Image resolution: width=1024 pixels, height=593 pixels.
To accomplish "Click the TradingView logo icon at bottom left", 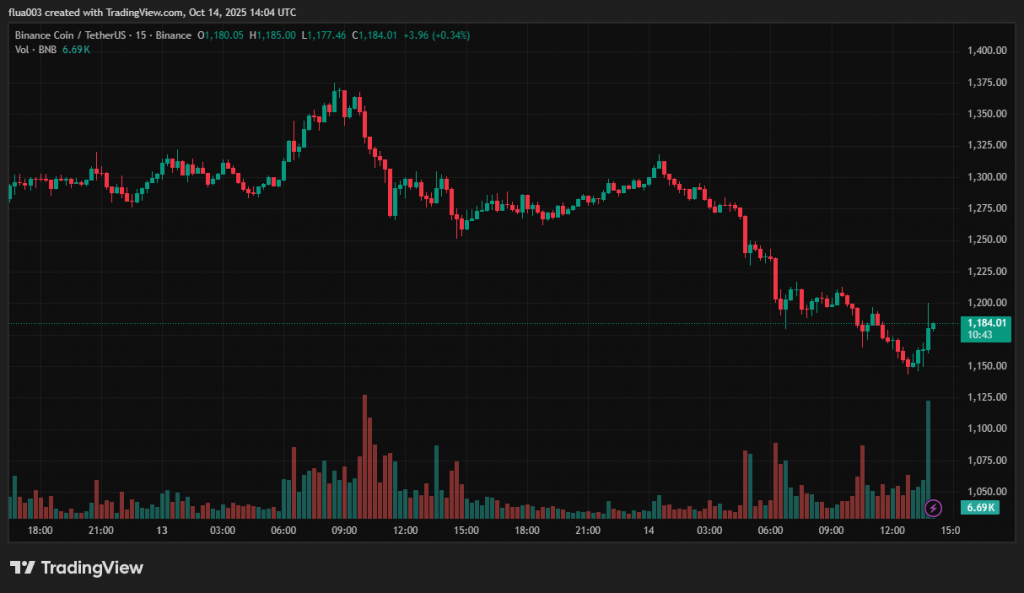I will pos(23,568).
